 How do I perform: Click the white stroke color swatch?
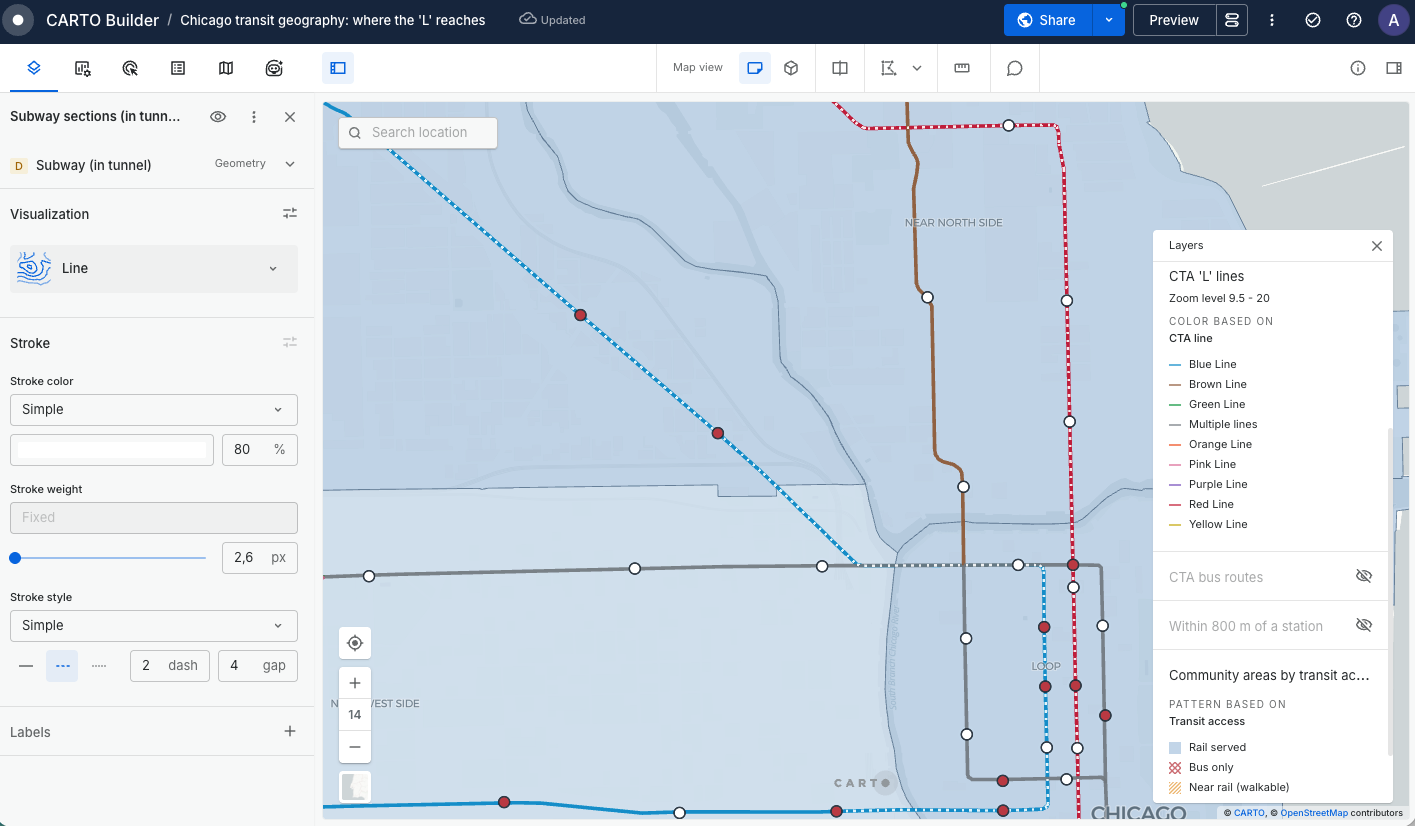coord(112,450)
